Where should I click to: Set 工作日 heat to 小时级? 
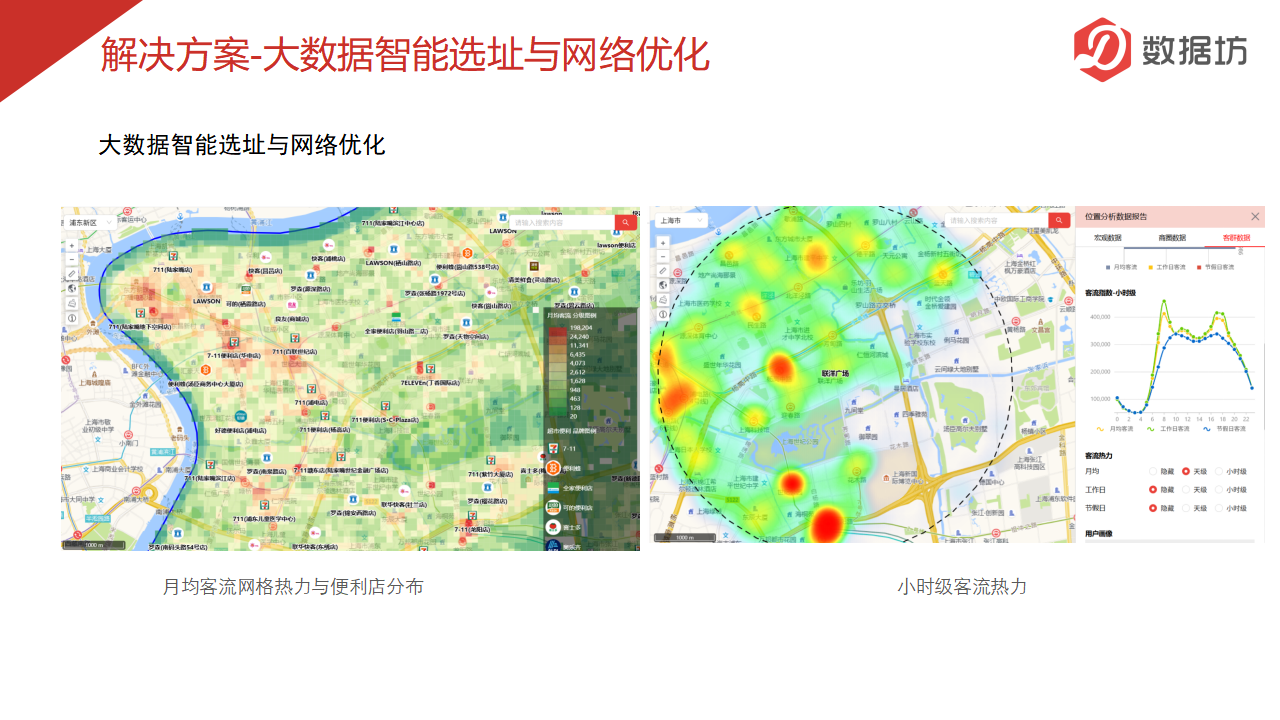(1219, 490)
